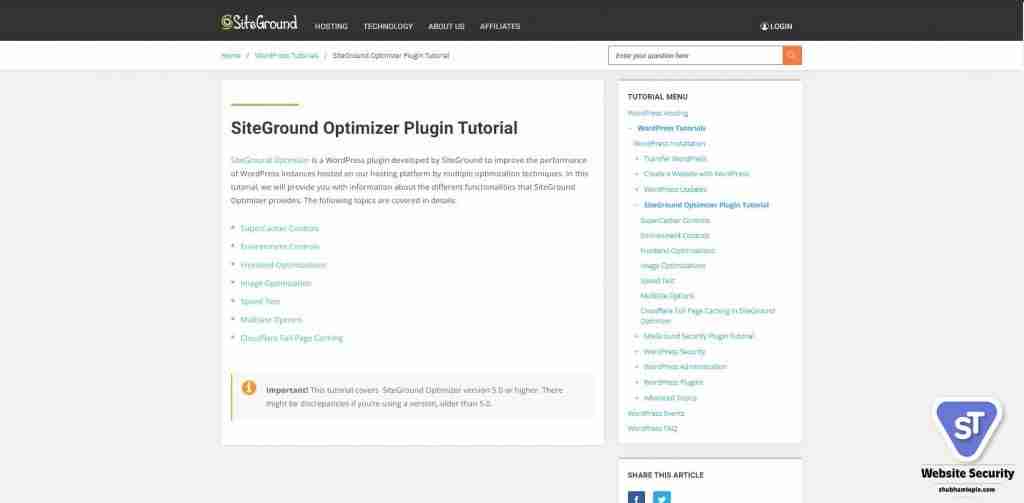Collapse SiteGround Optimizer Plugin Tutorial section
Screen dimensions: 1024x503
637,205
